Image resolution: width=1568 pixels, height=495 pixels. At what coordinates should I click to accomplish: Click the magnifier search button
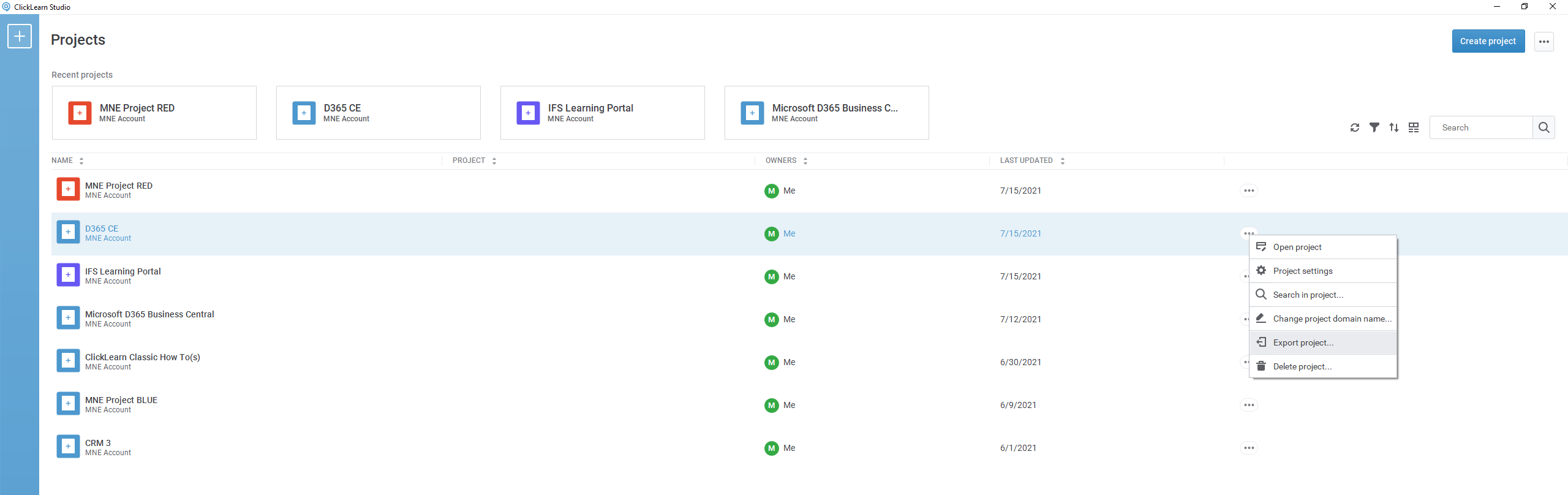coord(1544,127)
